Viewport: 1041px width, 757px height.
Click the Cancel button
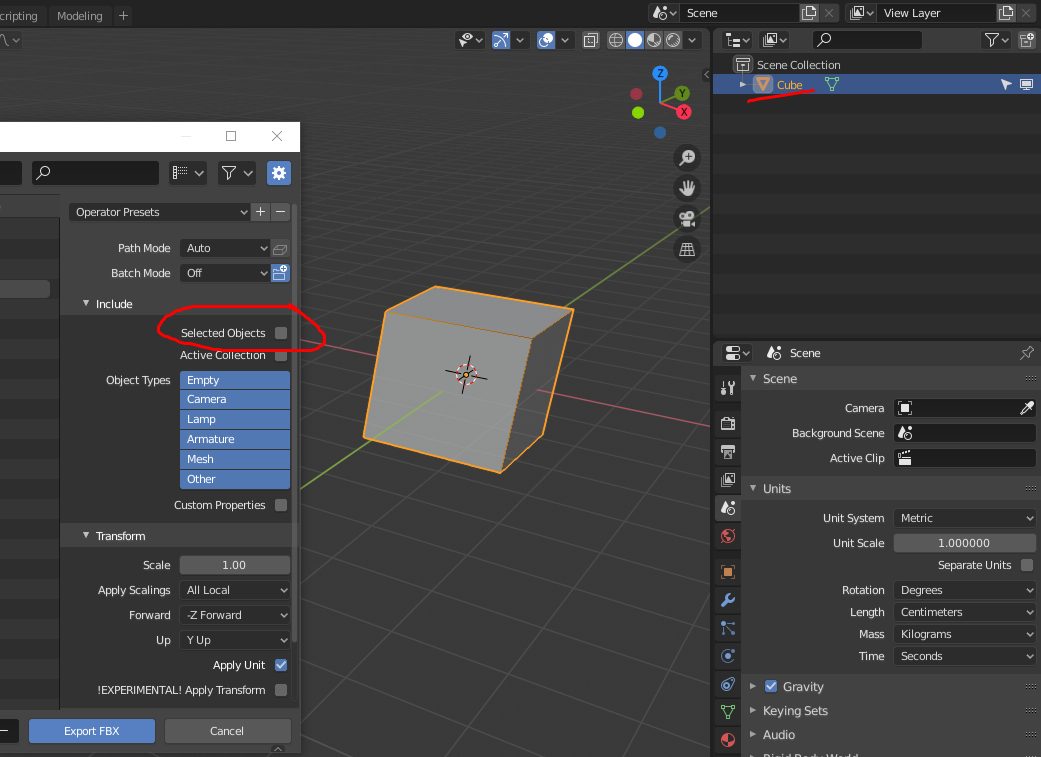tap(227, 731)
